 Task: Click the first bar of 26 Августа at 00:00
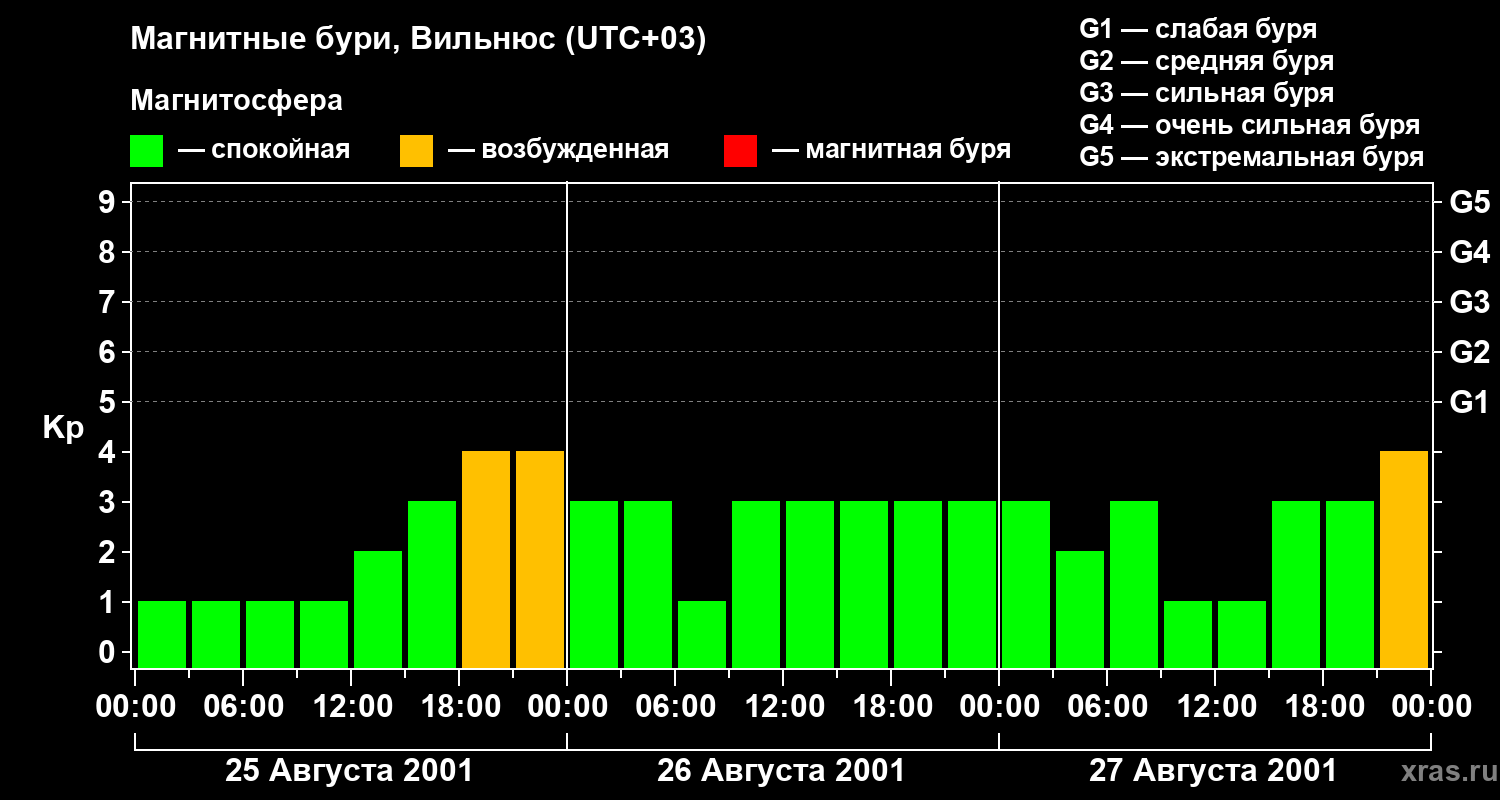pyautogui.click(x=594, y=584)
